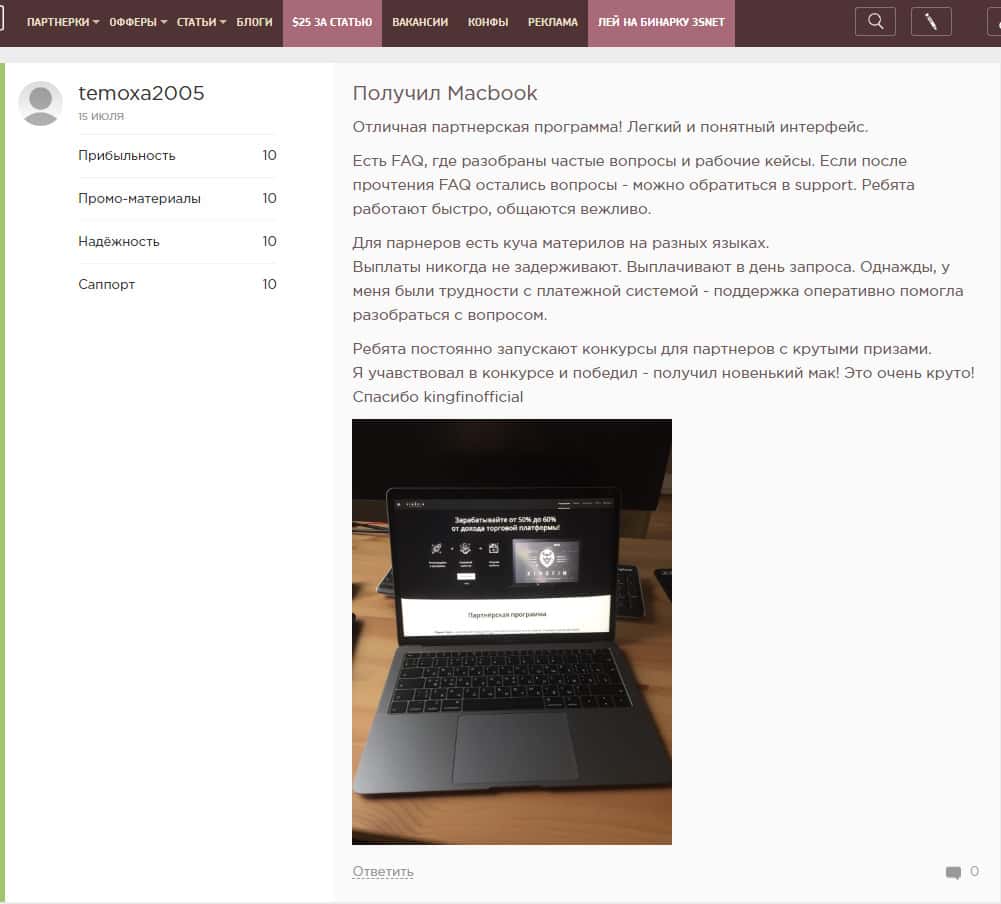Click the partially visible icon at top-right edge
1001x904 pixels.
click(990, 21)
